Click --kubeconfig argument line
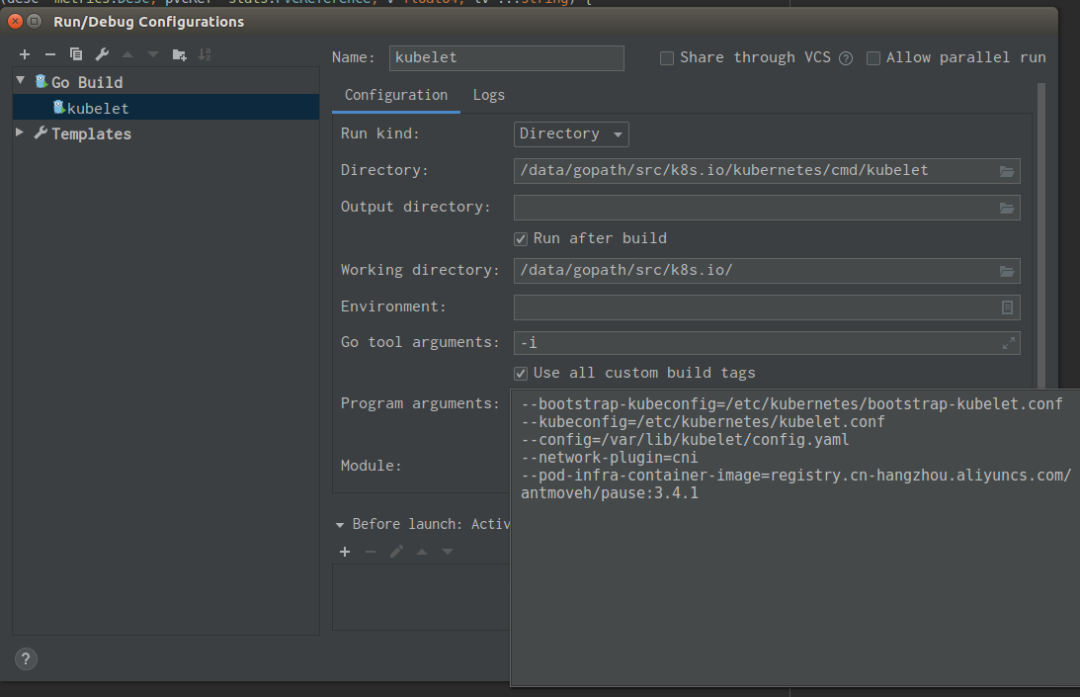The height and width of the screenshot is (697, 1080). coord(703,422)
